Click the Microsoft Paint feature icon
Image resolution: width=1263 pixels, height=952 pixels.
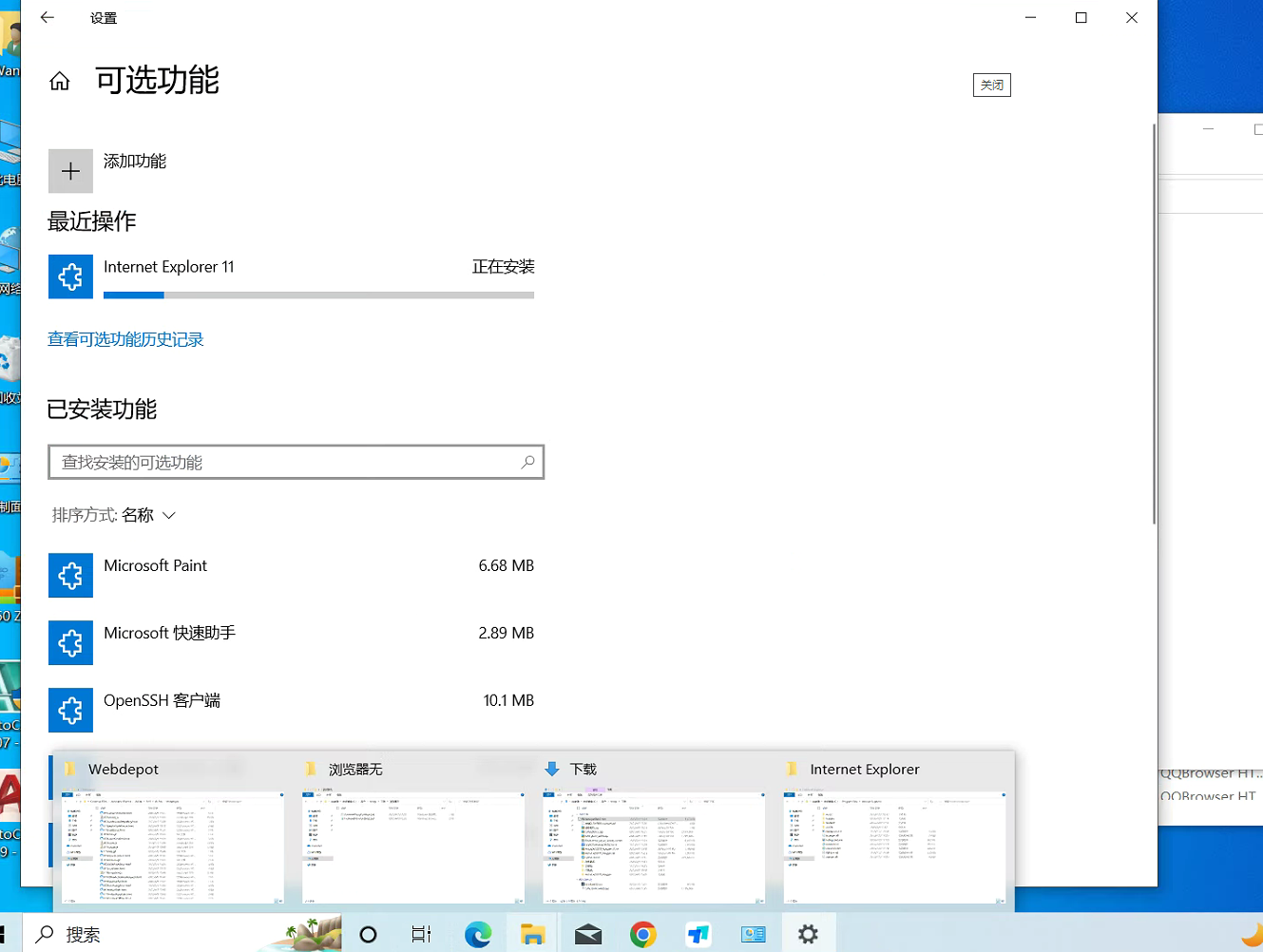(x=70, y=575)
